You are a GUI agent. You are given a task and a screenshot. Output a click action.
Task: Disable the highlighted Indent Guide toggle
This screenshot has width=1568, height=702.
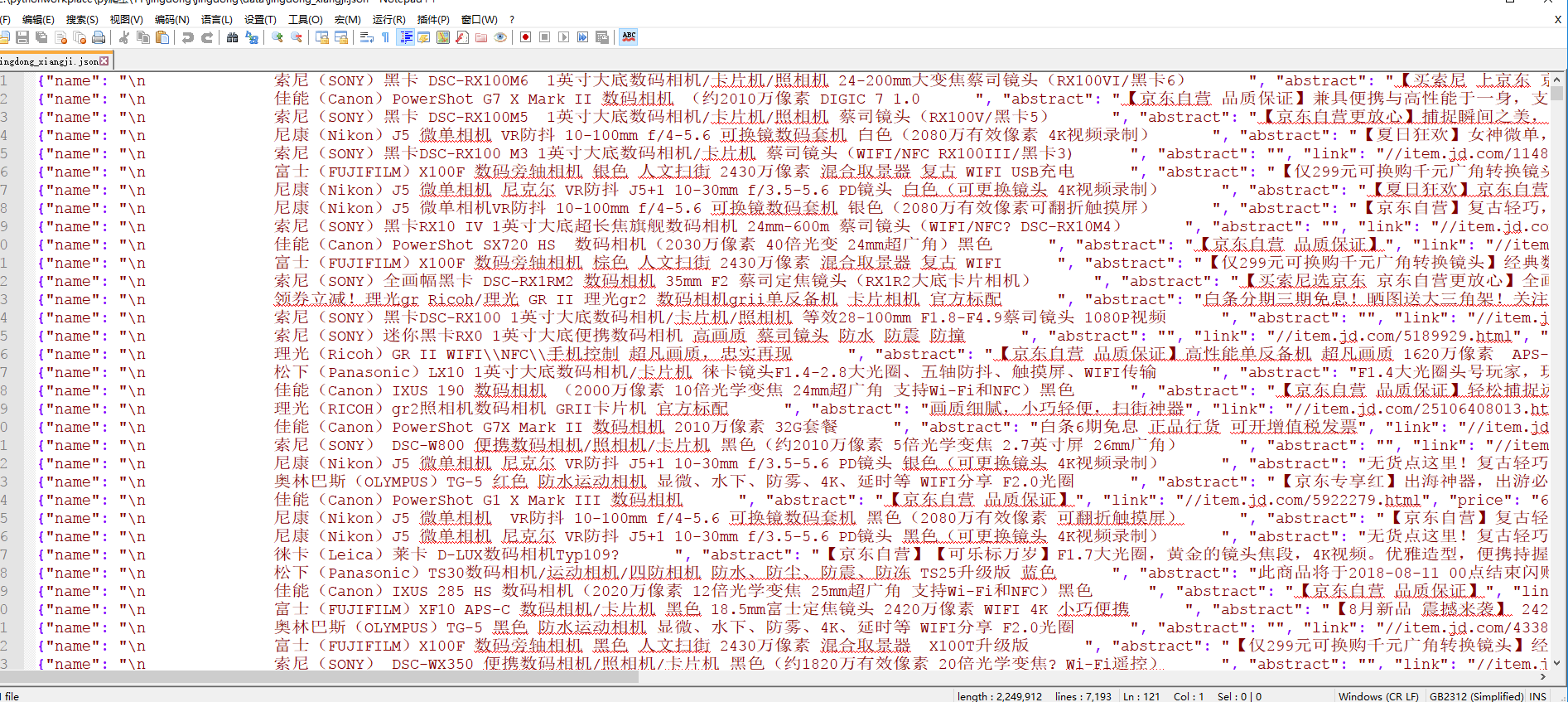[406, 37]
